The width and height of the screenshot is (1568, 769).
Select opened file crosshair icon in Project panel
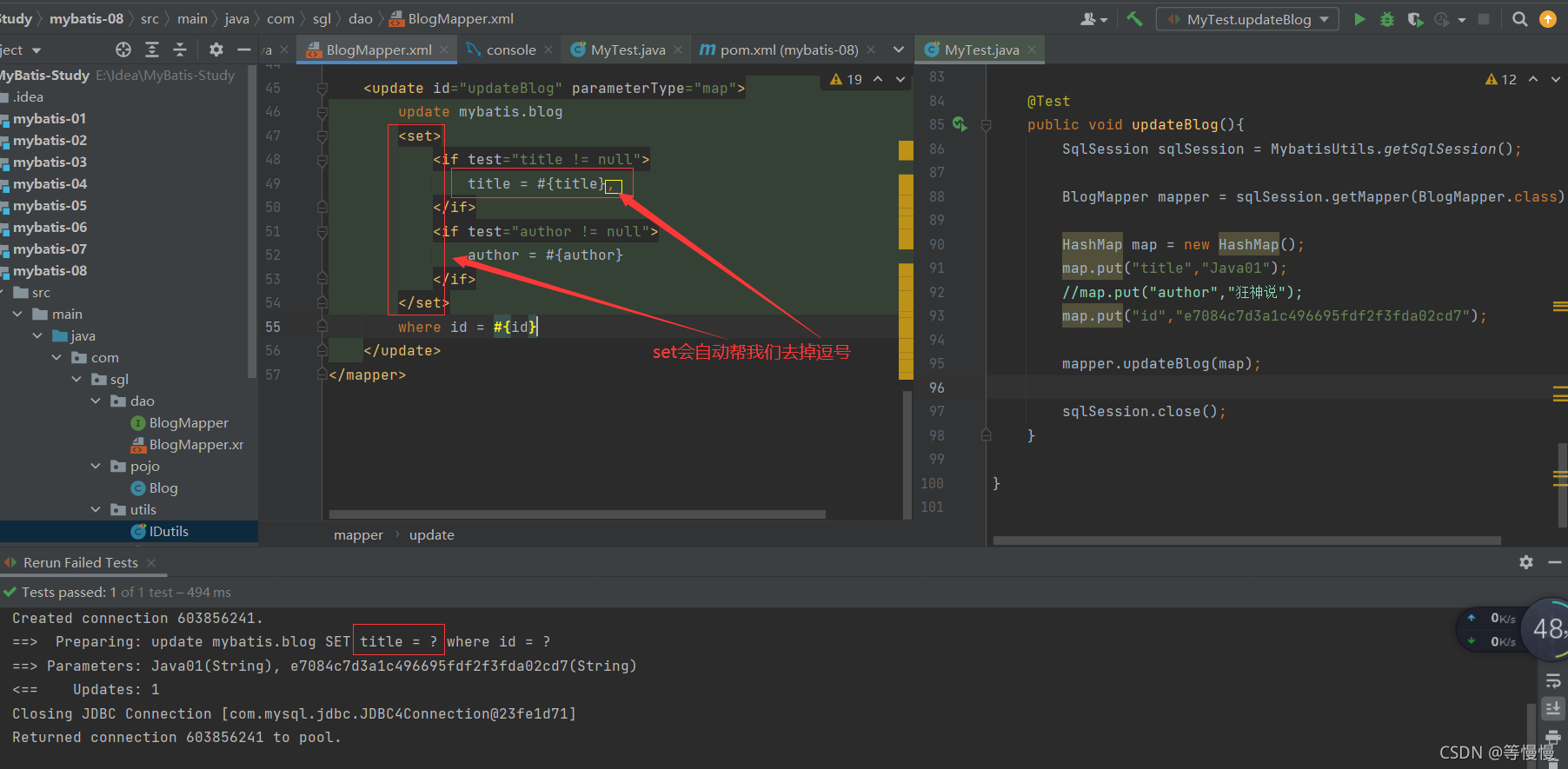click(x=123, y=50)
